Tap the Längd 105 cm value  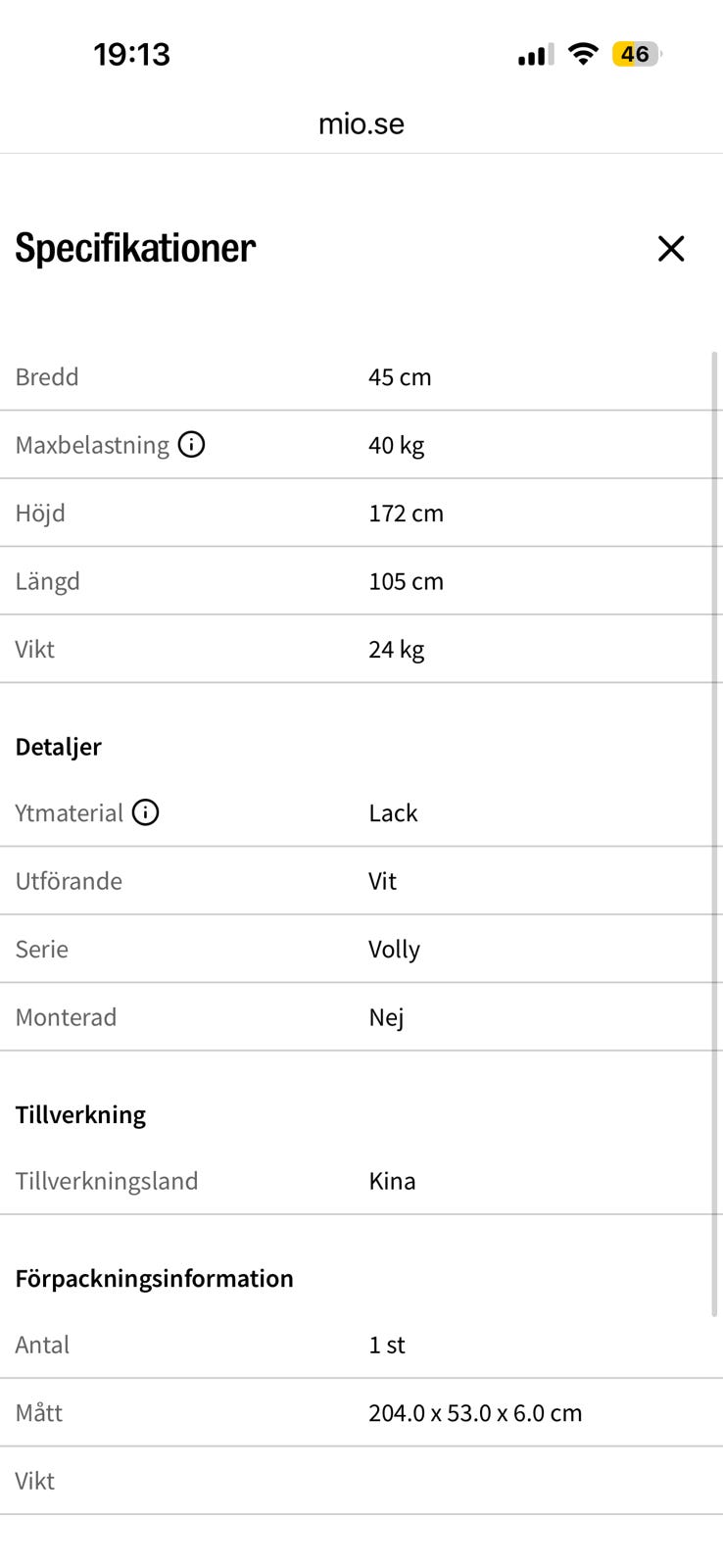click(x=406, y=581)
